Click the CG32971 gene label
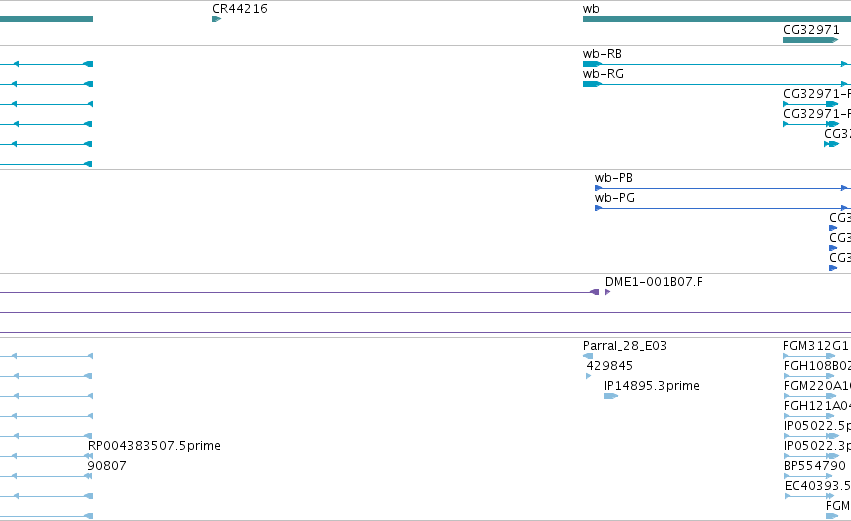The height and width of the screenshot is (521, 851). point(811,30)
